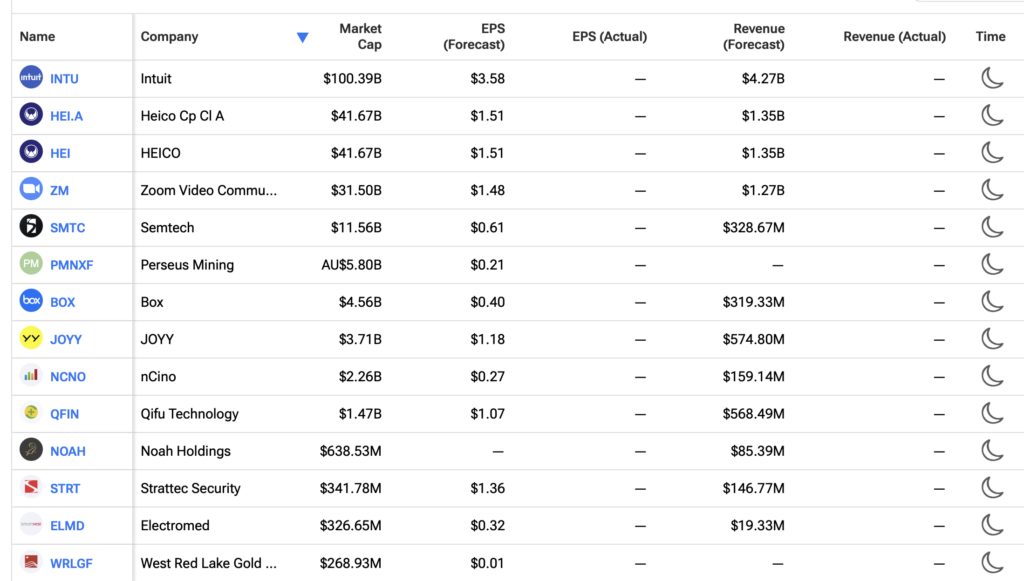Open the HEI.A ticker link
The image size is (1024, 581).
click(x=67, y=116)
